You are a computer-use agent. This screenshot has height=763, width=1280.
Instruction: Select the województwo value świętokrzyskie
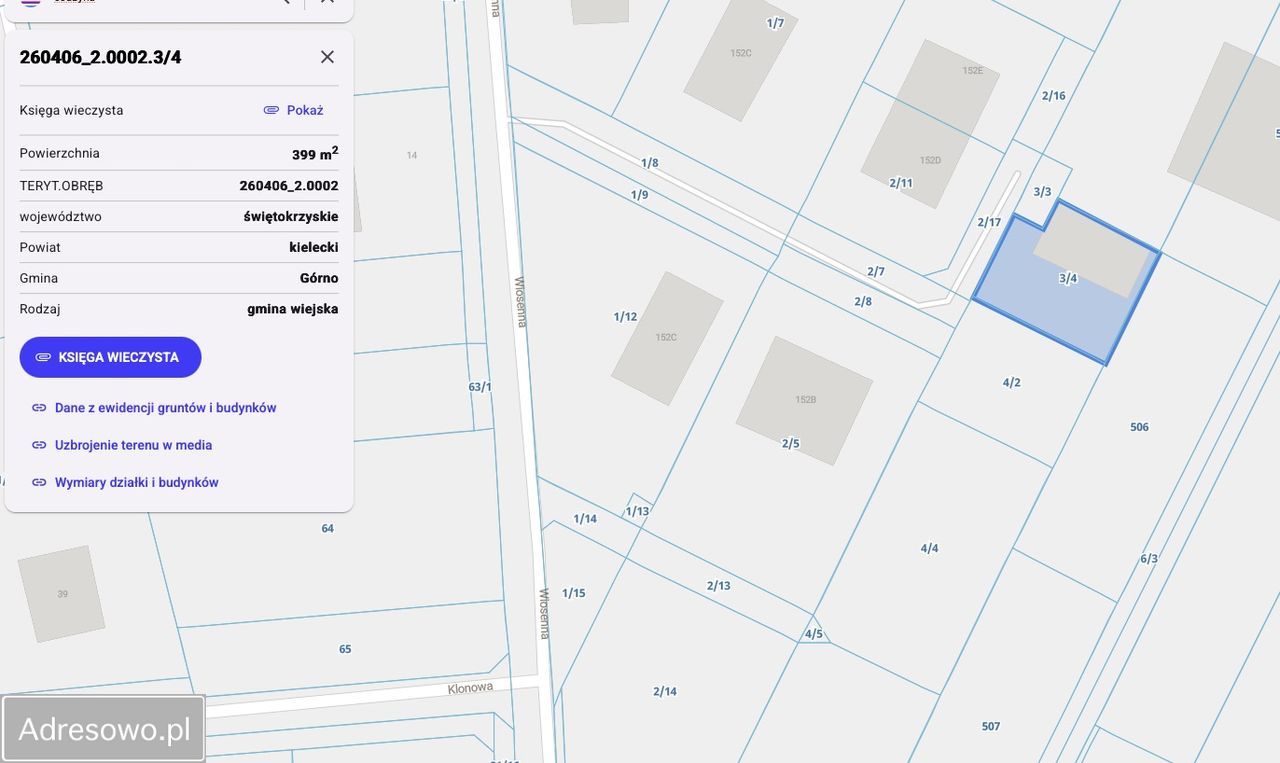pyautogui.click(x=291, y=217)
